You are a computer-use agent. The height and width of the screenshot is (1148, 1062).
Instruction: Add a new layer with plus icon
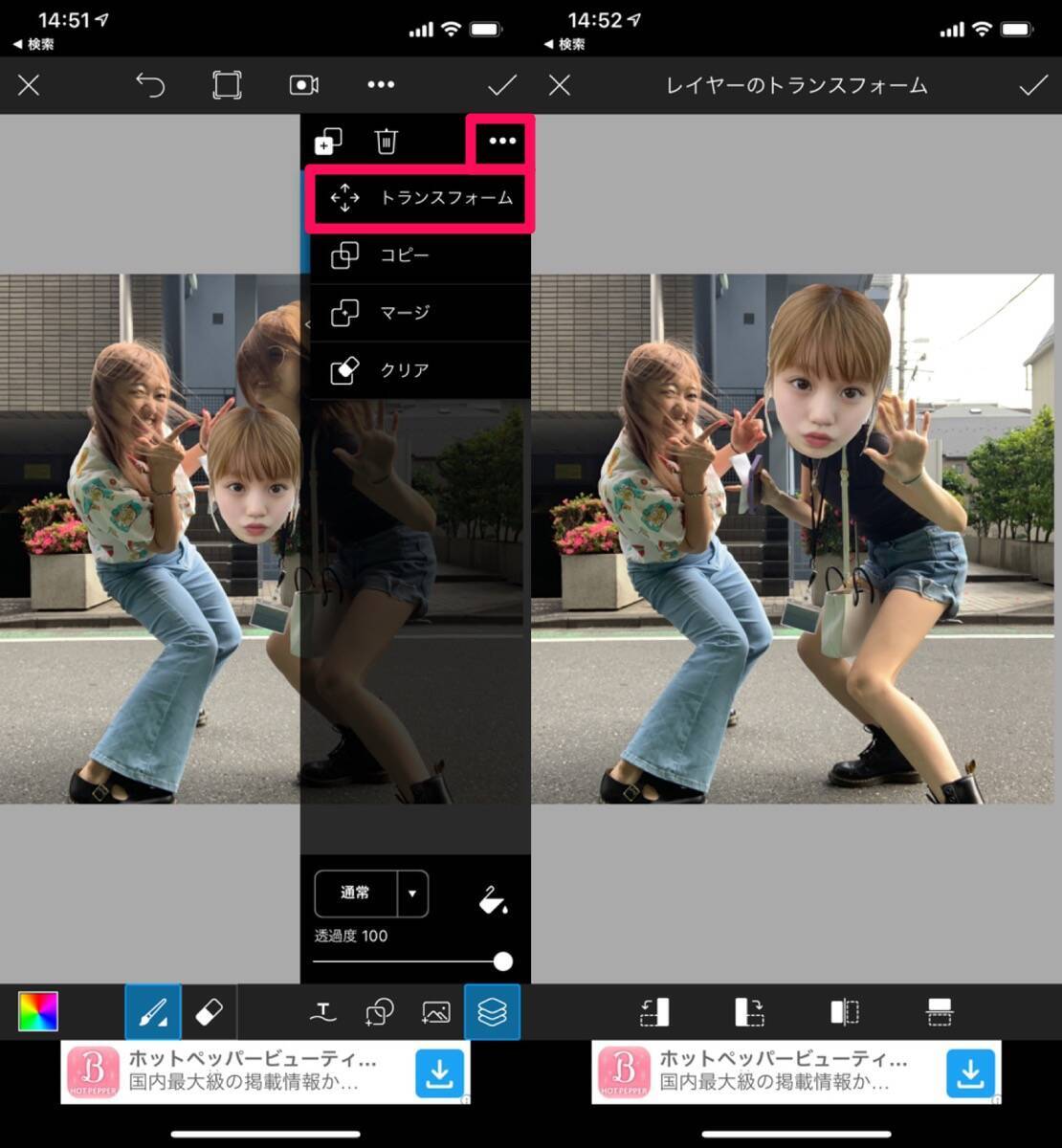pos(328,142)
